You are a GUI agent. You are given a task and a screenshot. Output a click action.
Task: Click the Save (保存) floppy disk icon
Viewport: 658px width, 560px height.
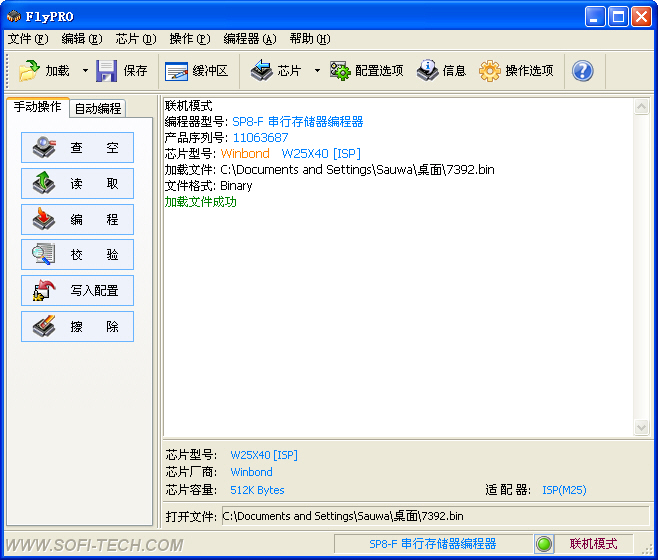[x=107, y=71]
